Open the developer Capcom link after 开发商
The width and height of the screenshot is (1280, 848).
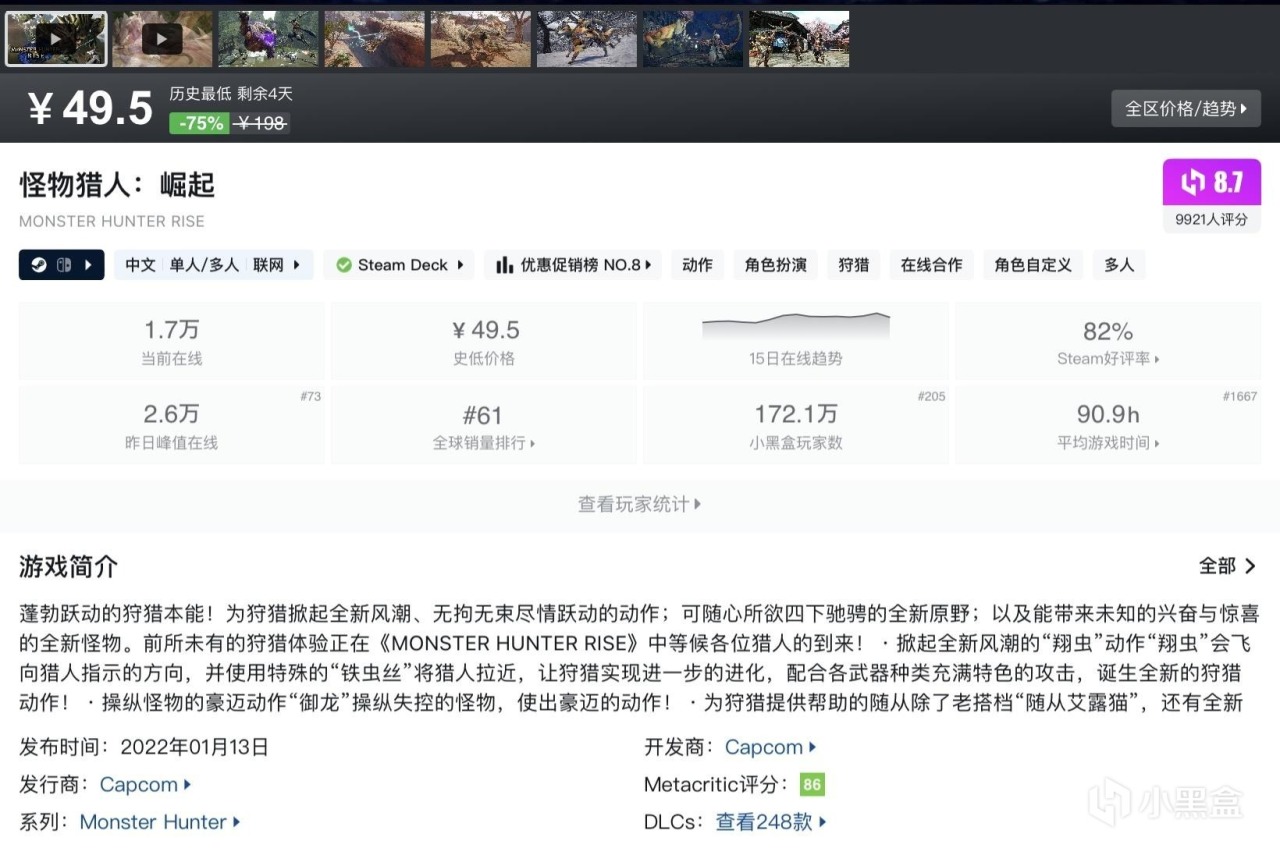point(770,747)
